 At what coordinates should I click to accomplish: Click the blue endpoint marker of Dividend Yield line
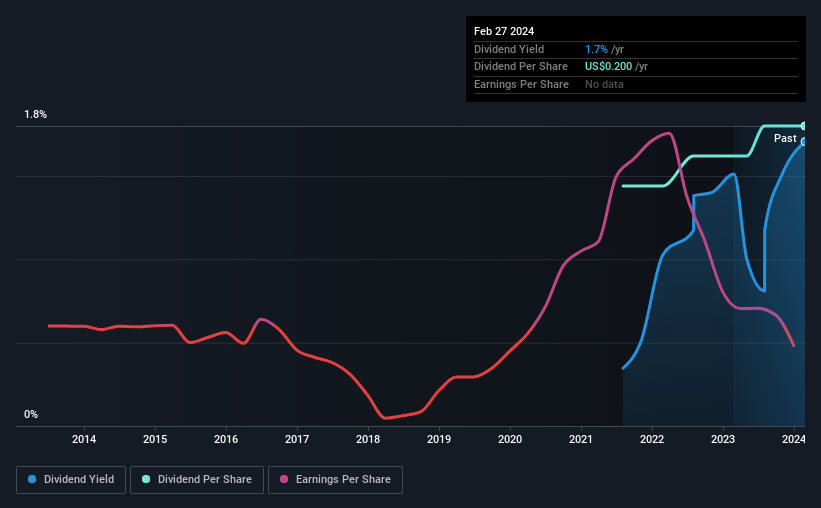pyautogui.click(x=804, y=142)
